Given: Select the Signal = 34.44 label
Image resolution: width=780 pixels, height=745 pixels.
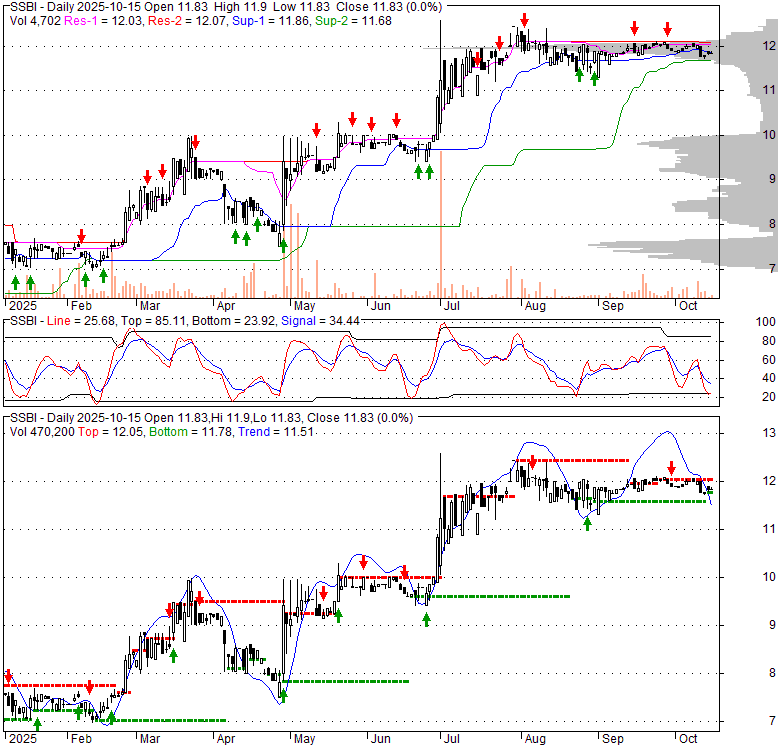Looking at the screenshot, I should point(320,321).
